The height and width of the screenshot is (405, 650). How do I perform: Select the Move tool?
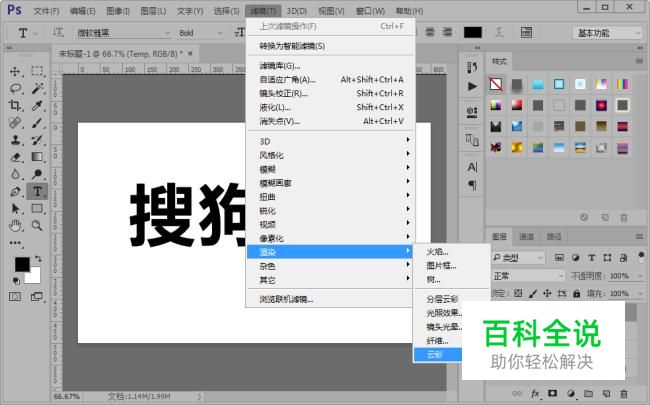click(15, 71)
